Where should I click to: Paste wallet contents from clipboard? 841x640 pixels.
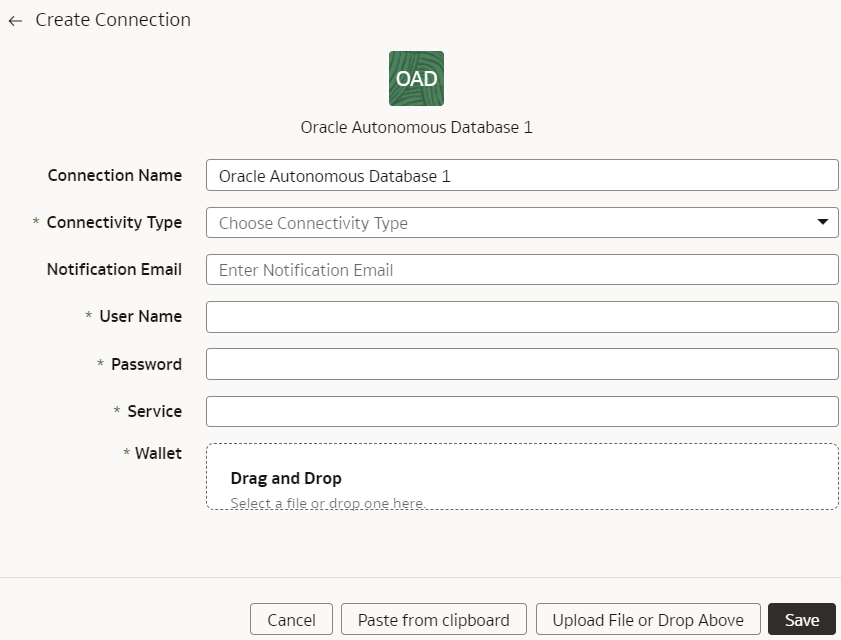(434, 619)
